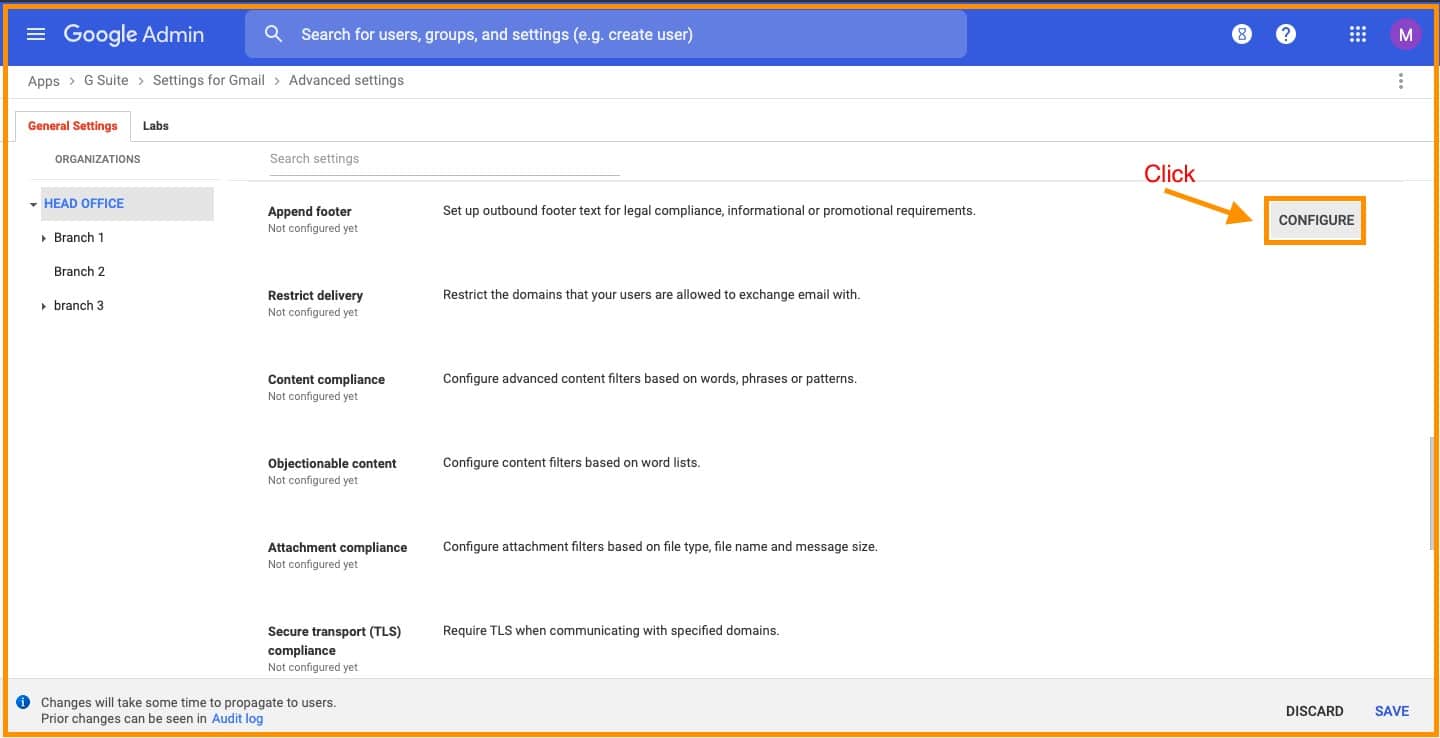The width and height of the screenshot is (1440, 738).
Task: Expand the branch 3 organization
Action: (43, 306)
